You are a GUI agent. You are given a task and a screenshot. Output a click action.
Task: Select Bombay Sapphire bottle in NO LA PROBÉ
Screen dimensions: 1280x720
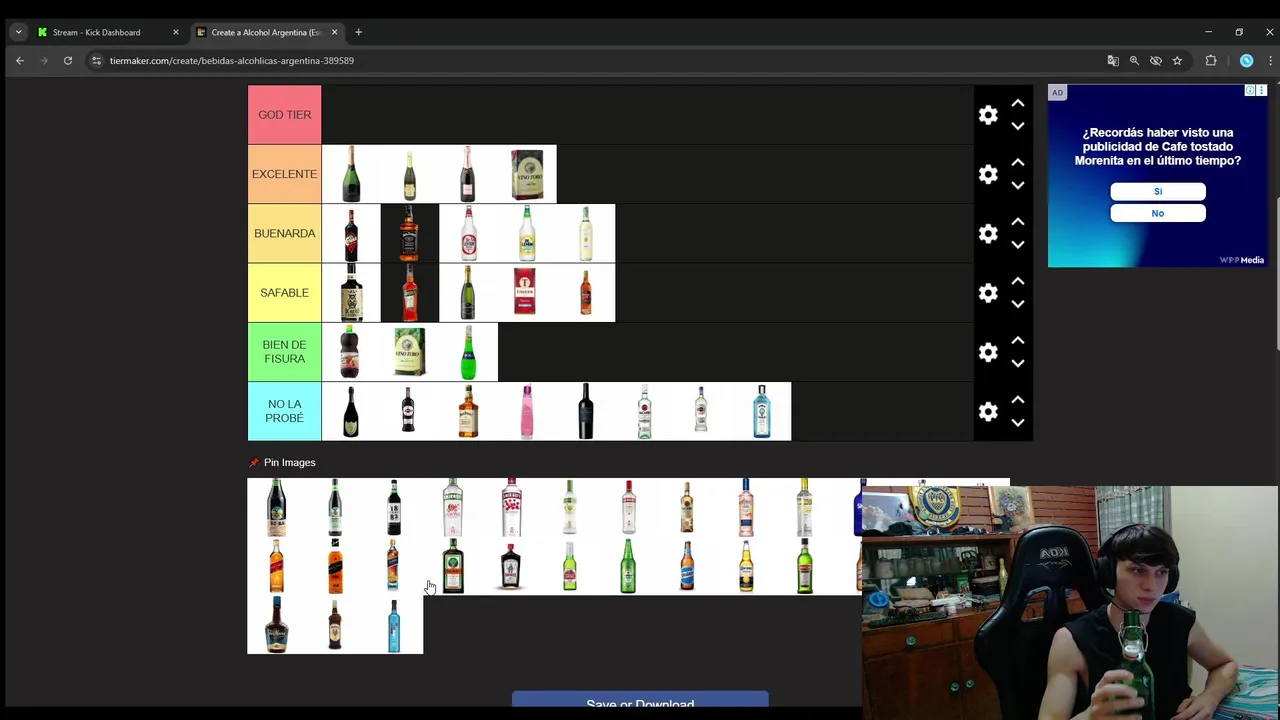[x=762, y=411]
